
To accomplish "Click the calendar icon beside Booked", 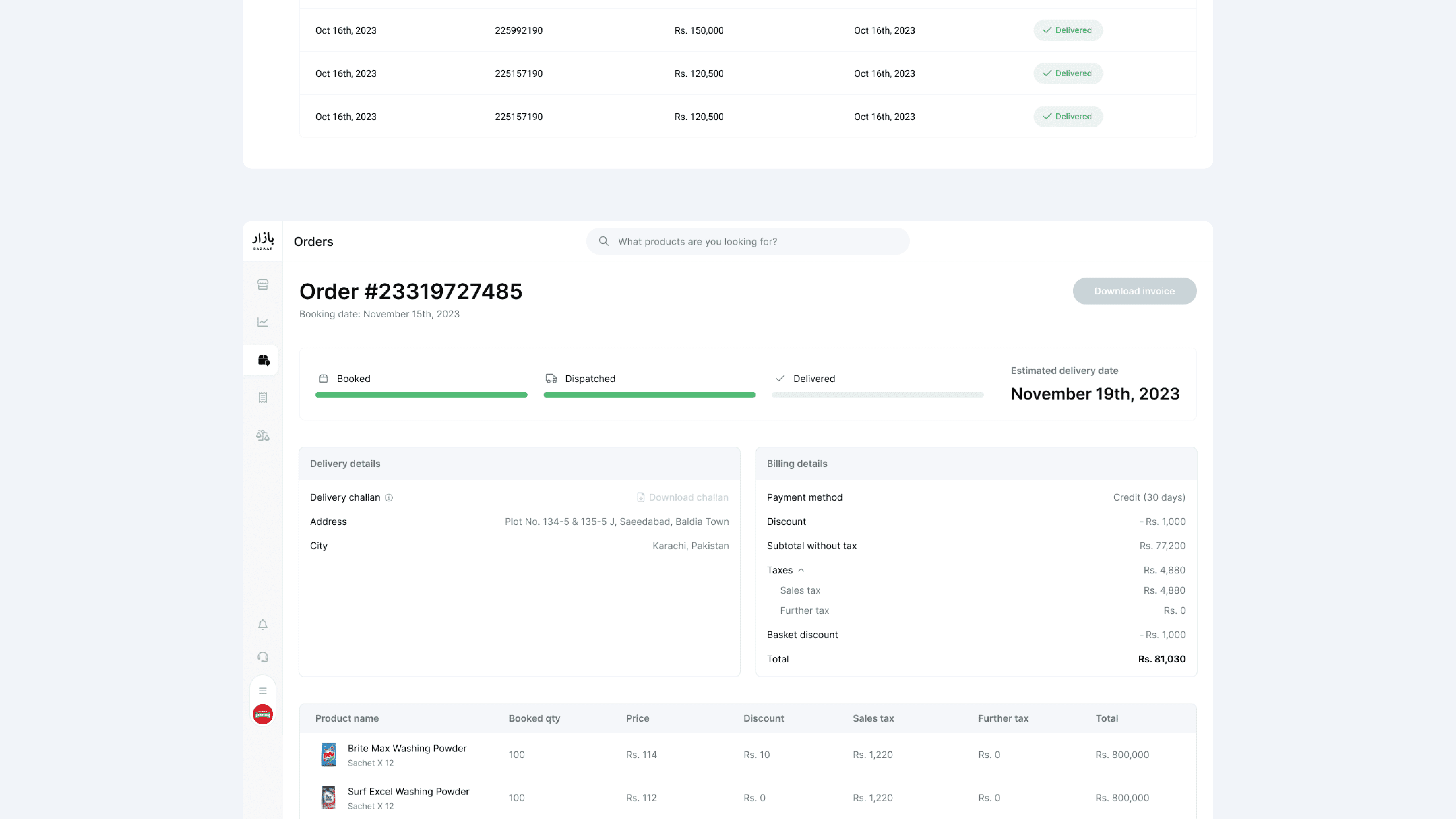I will coord(323,379).
